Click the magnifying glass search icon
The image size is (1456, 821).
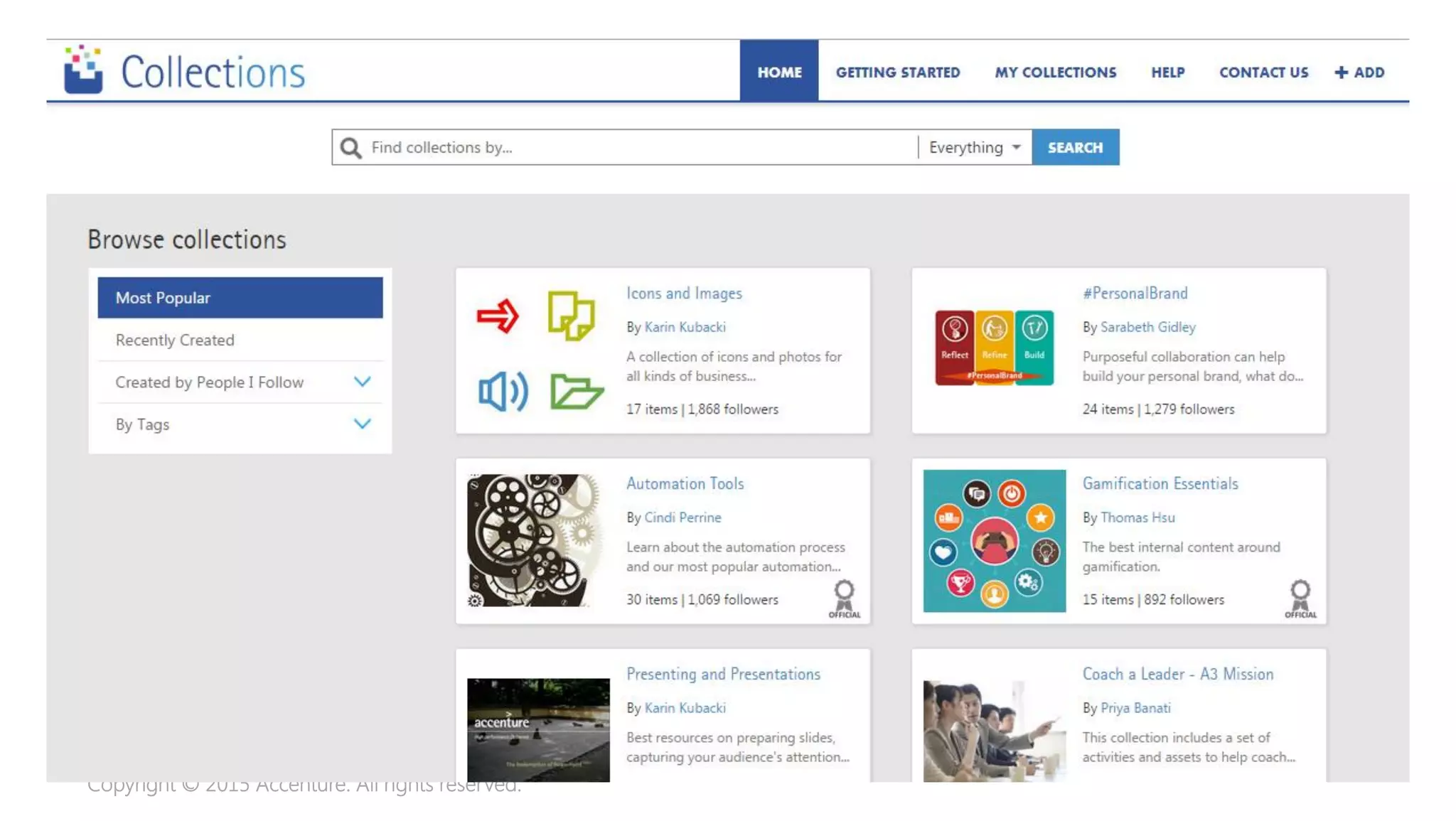pos(350,148)
